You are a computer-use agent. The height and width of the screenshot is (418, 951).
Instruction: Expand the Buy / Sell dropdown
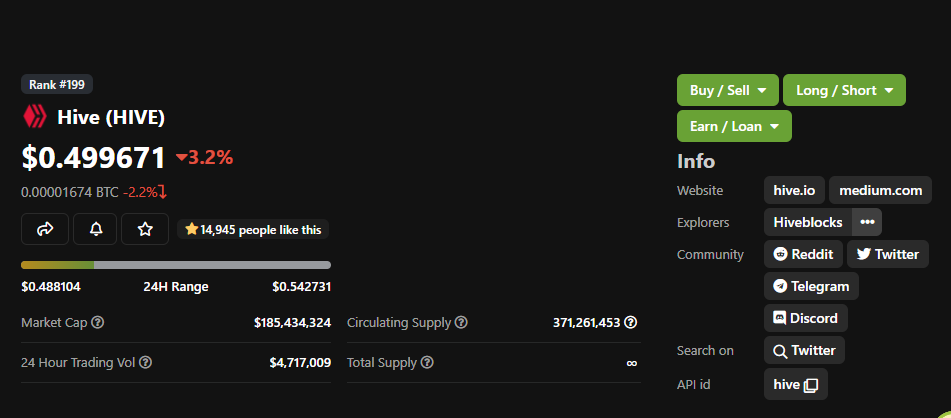[728, 90]
